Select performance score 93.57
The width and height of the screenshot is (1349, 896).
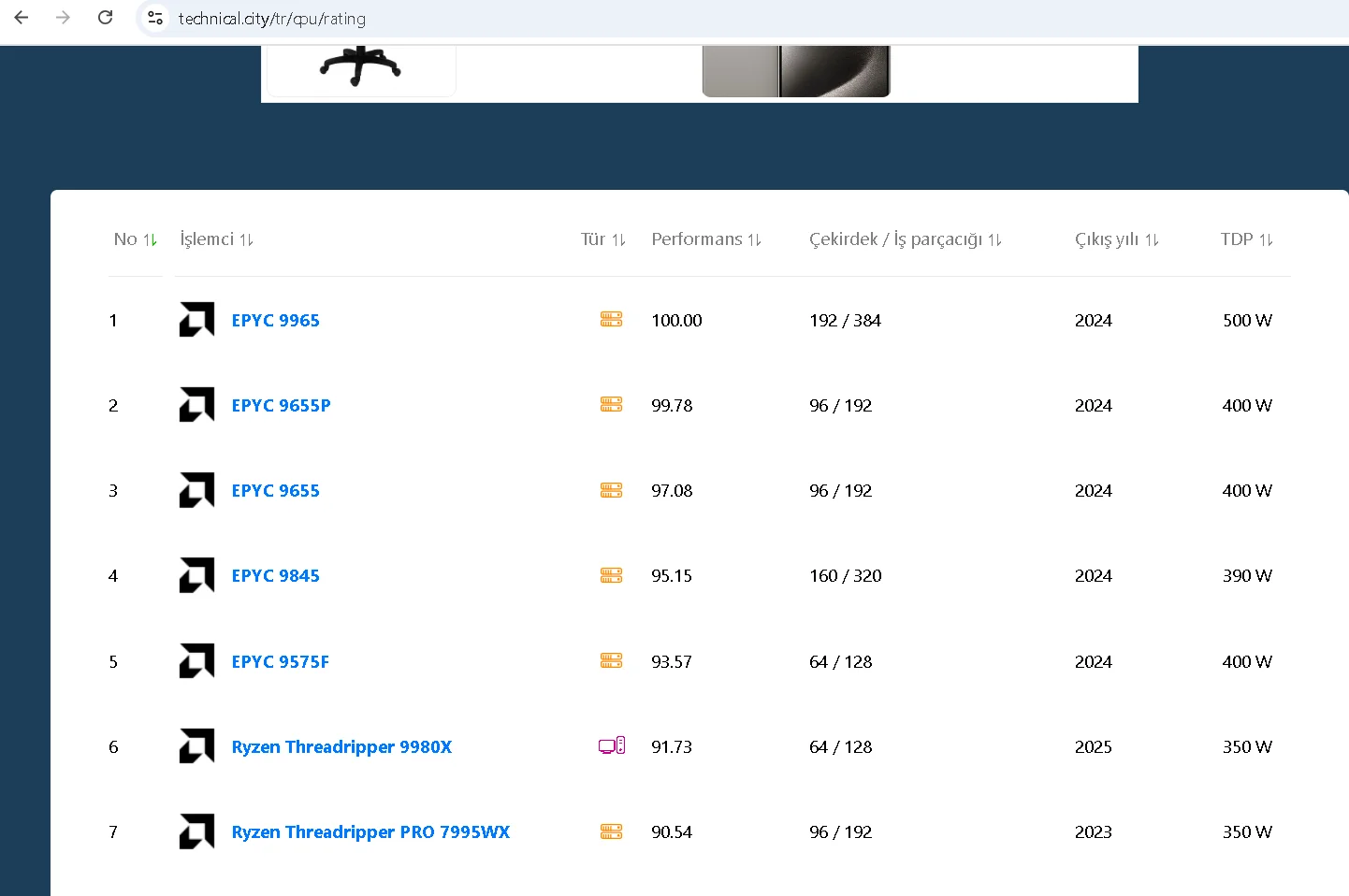pos(672,662)
